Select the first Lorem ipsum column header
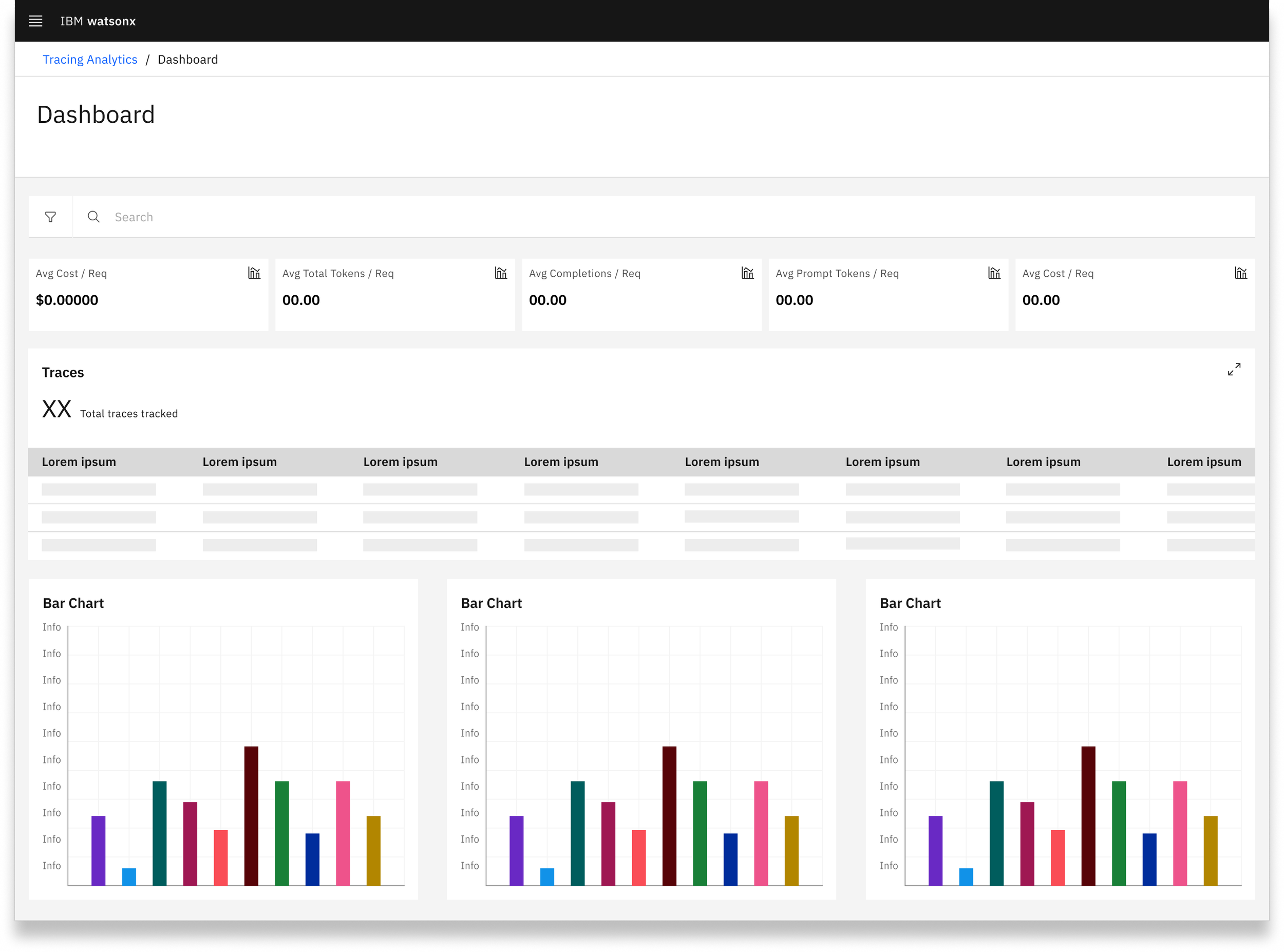Viewport: 1284px width, 952px height. tap(79, 462)
